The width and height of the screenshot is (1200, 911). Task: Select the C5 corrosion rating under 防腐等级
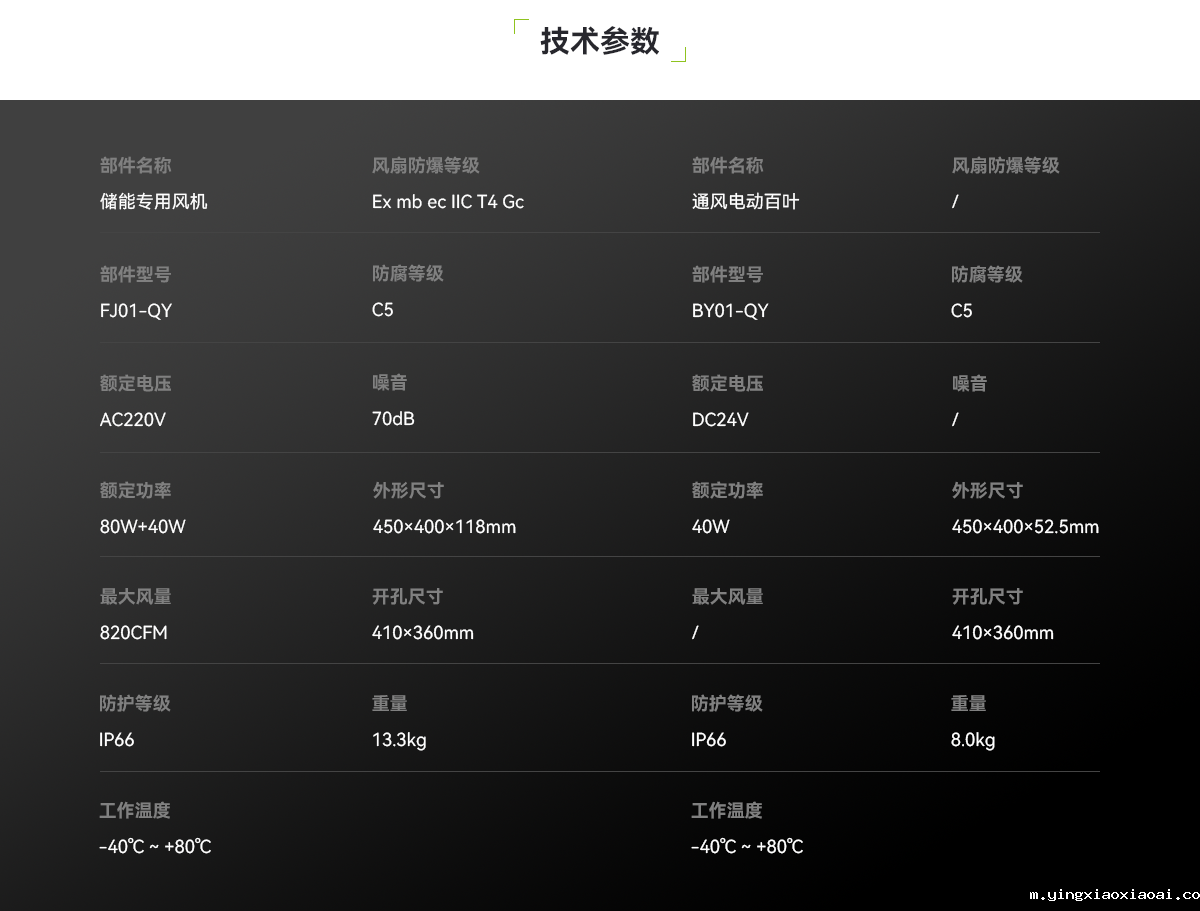pos(382,310)
